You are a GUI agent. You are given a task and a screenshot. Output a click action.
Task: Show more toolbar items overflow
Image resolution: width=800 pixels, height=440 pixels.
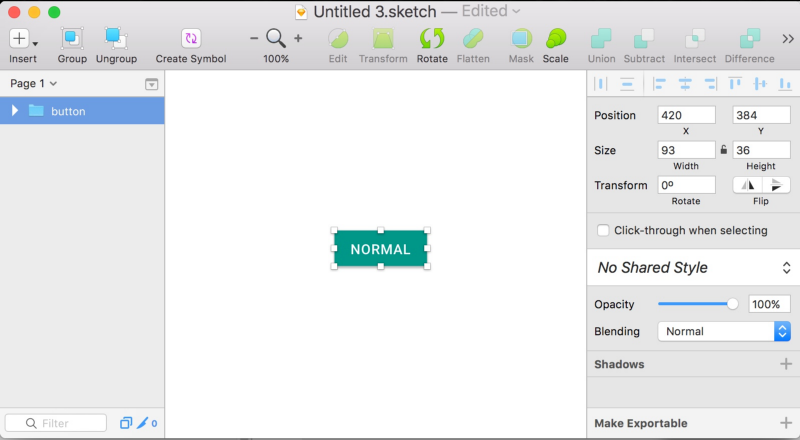coord(788,39)
